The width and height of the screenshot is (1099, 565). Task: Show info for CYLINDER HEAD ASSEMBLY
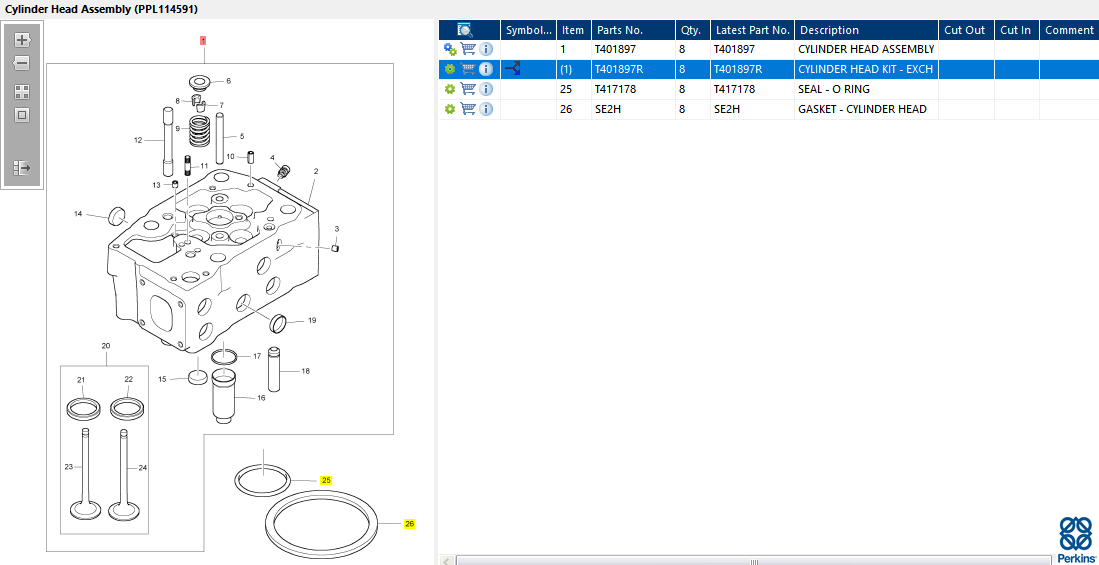coord(486,49)
